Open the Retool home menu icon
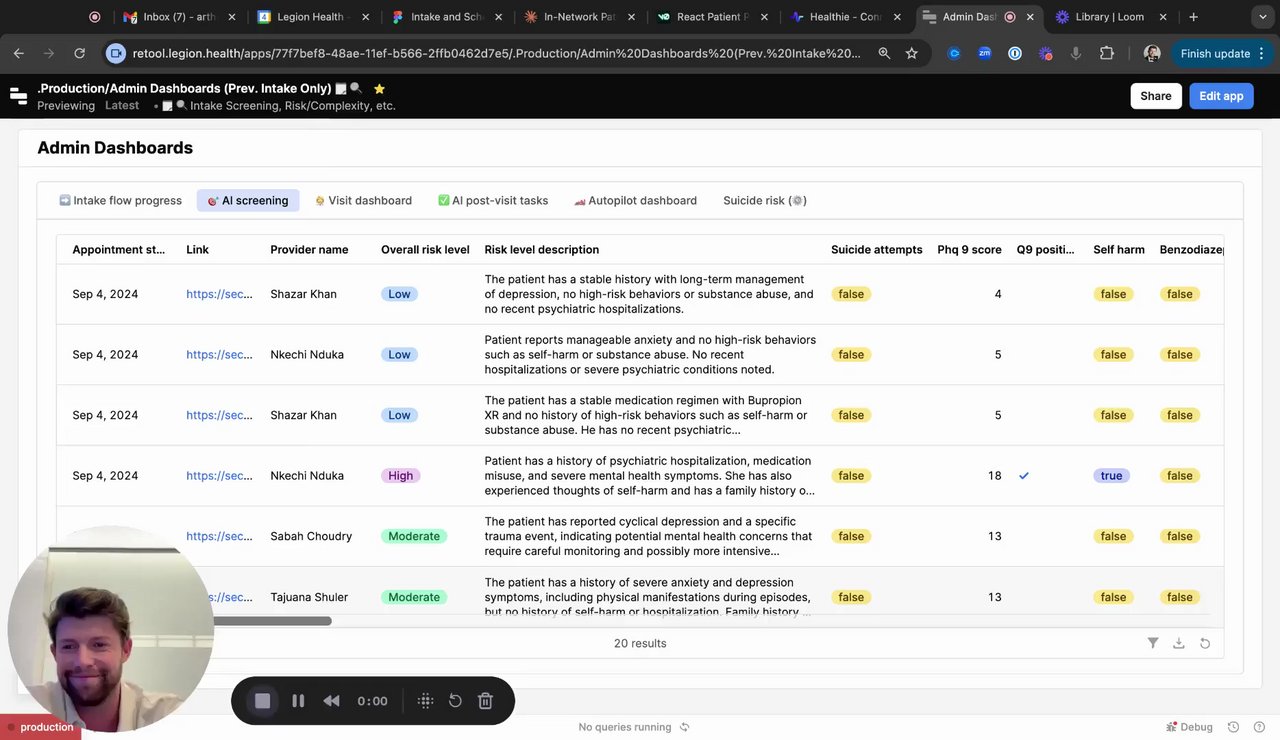 pyautogui.click(x=18, y=96)
